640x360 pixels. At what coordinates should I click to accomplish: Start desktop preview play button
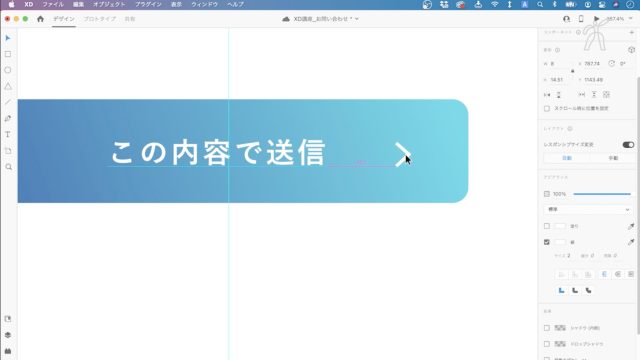pos(596,19)
